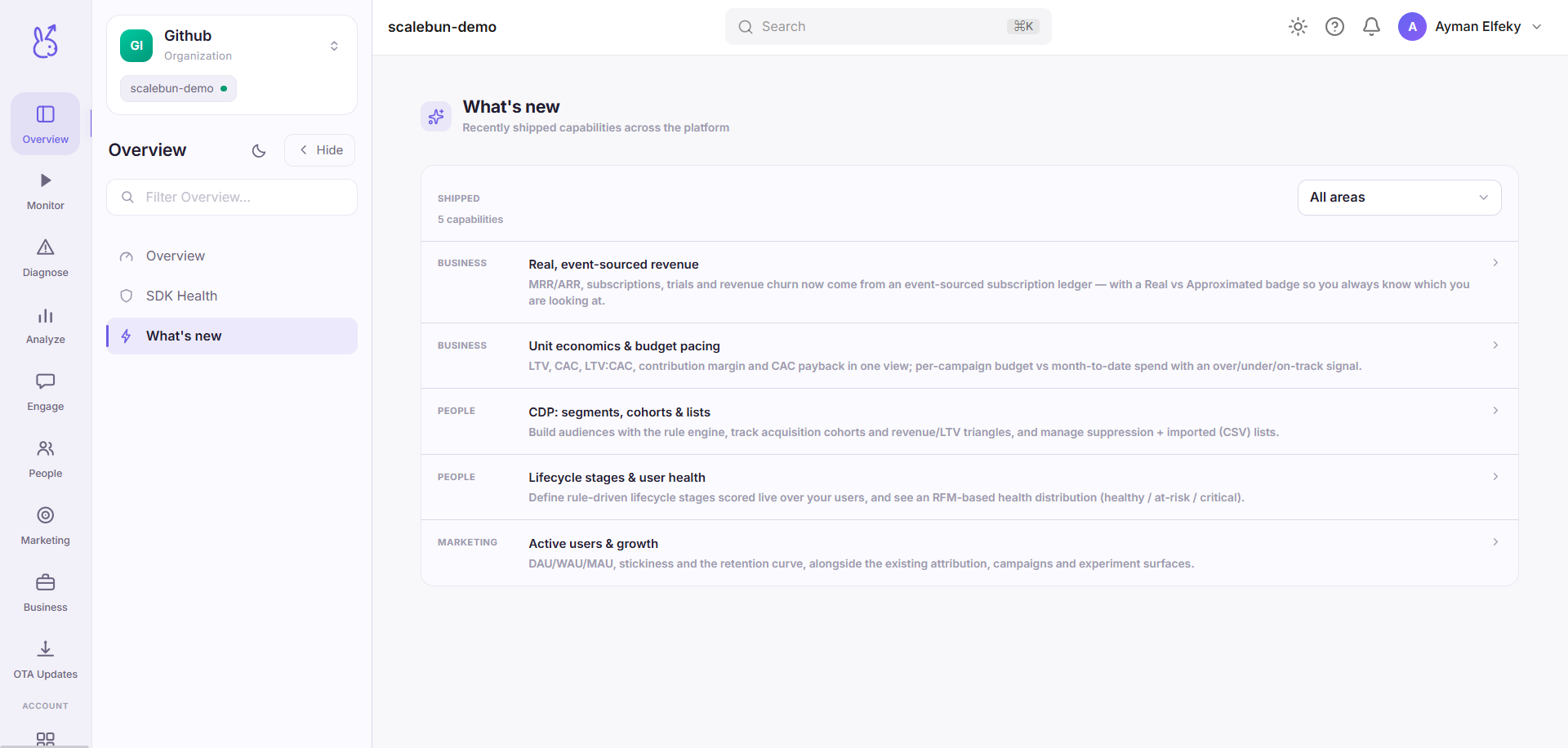Image resolution: width=1568 pixels, height=748 pixels.
Task: Expand Real, event-sourced revenue chevron
Action: click(1495, 263)
